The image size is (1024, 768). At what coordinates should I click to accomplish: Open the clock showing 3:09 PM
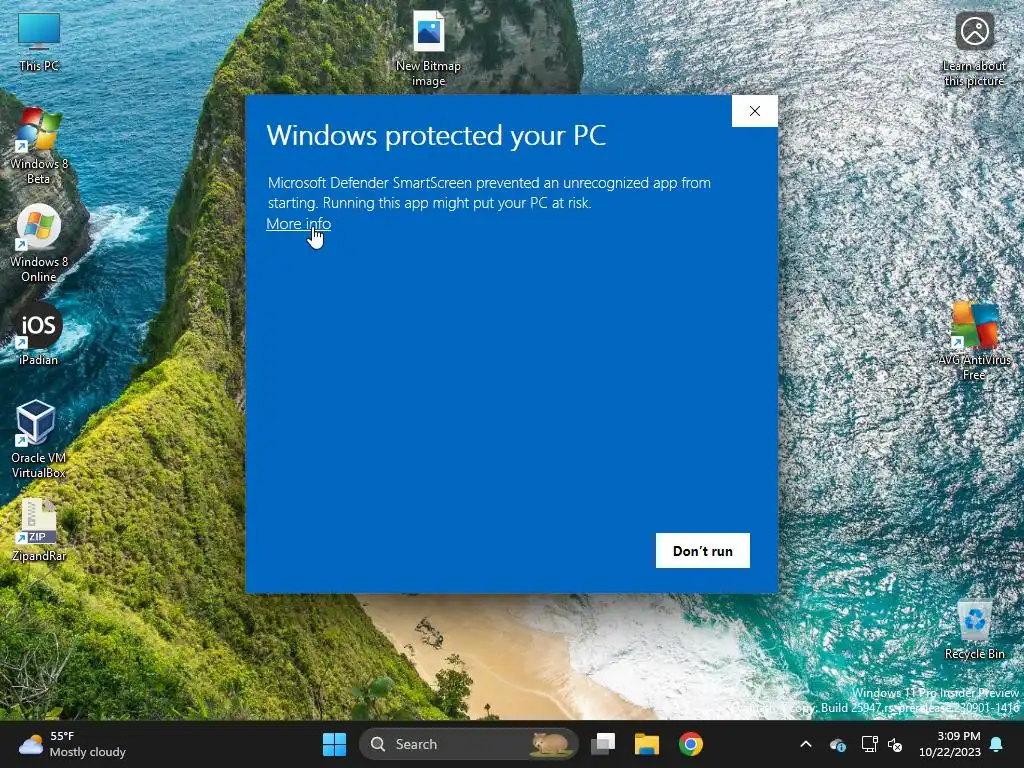coord(950,744)
